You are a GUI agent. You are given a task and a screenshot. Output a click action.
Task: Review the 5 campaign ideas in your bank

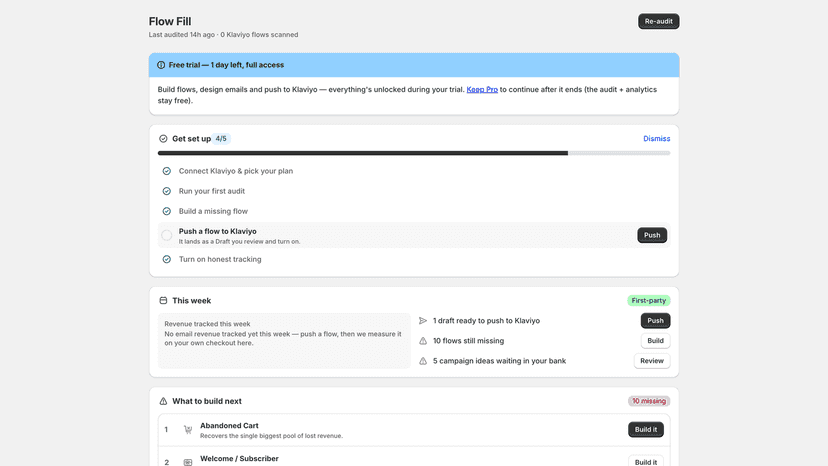tap(652, 361)
